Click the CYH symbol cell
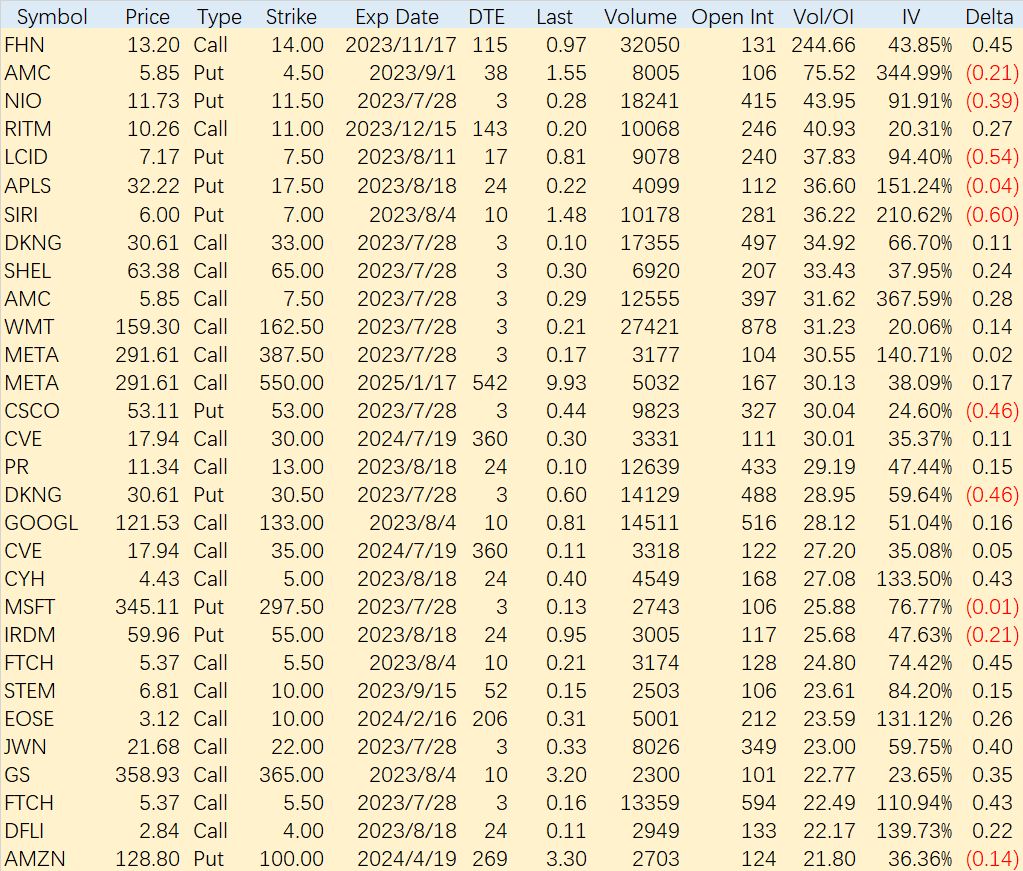The image size is (1023, 871). click(24, 579)
